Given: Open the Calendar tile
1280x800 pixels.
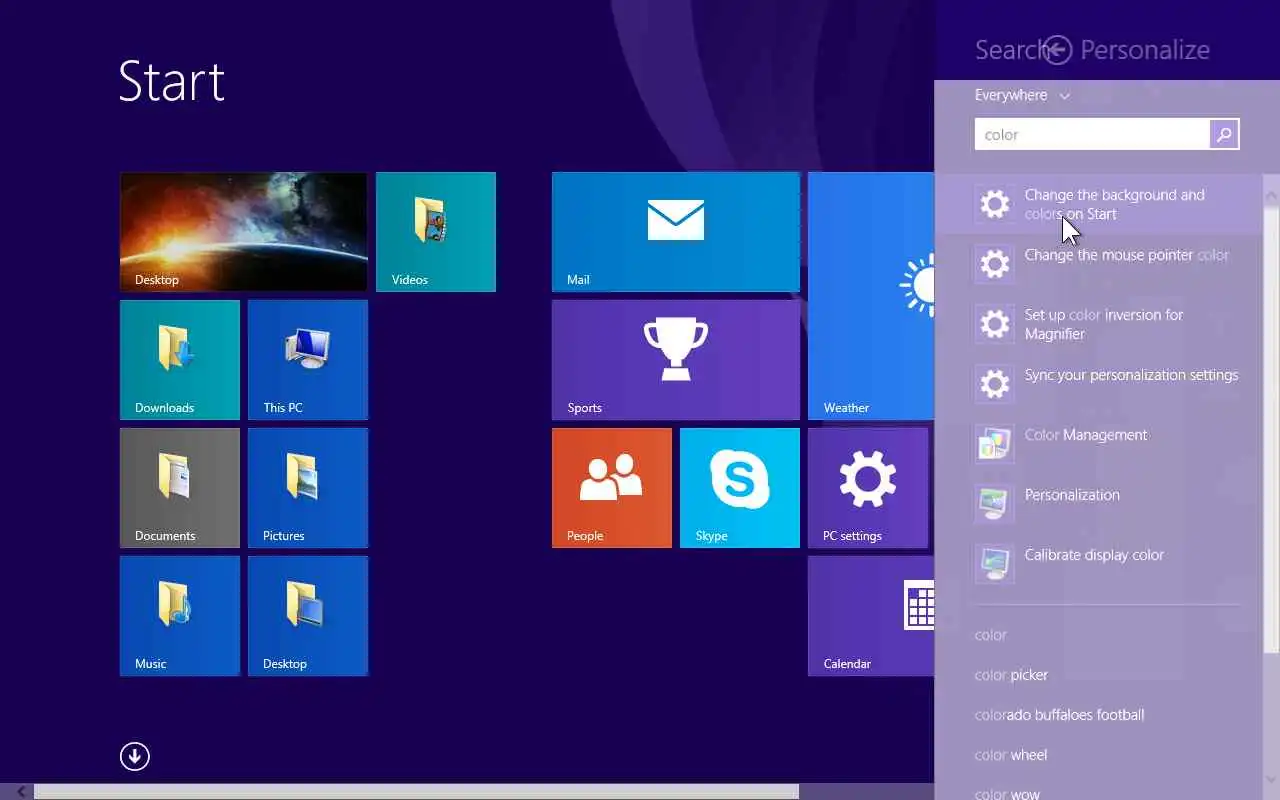Looking at the screenshot, I should tap(871, 616).
